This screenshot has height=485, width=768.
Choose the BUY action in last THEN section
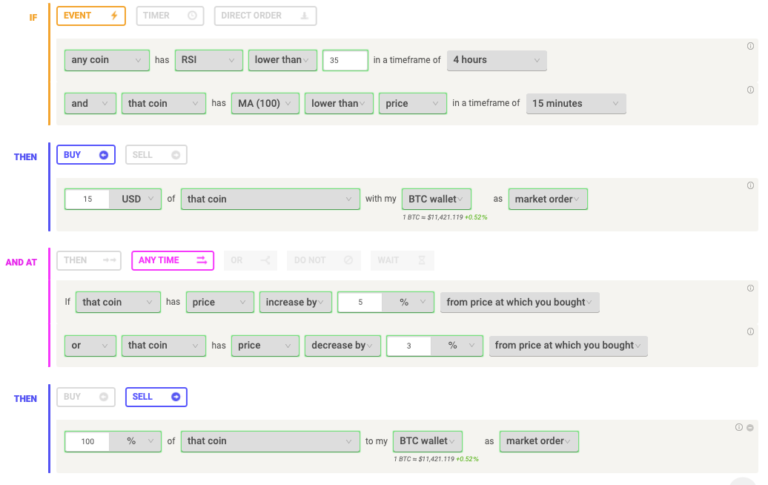[x=86, y=397]
